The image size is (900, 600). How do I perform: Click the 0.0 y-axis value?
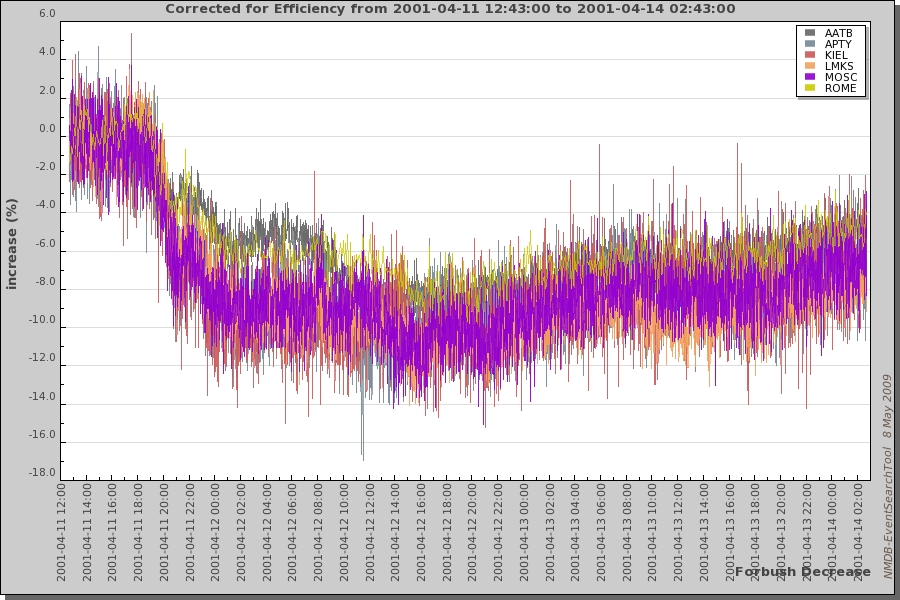point(48,129)
